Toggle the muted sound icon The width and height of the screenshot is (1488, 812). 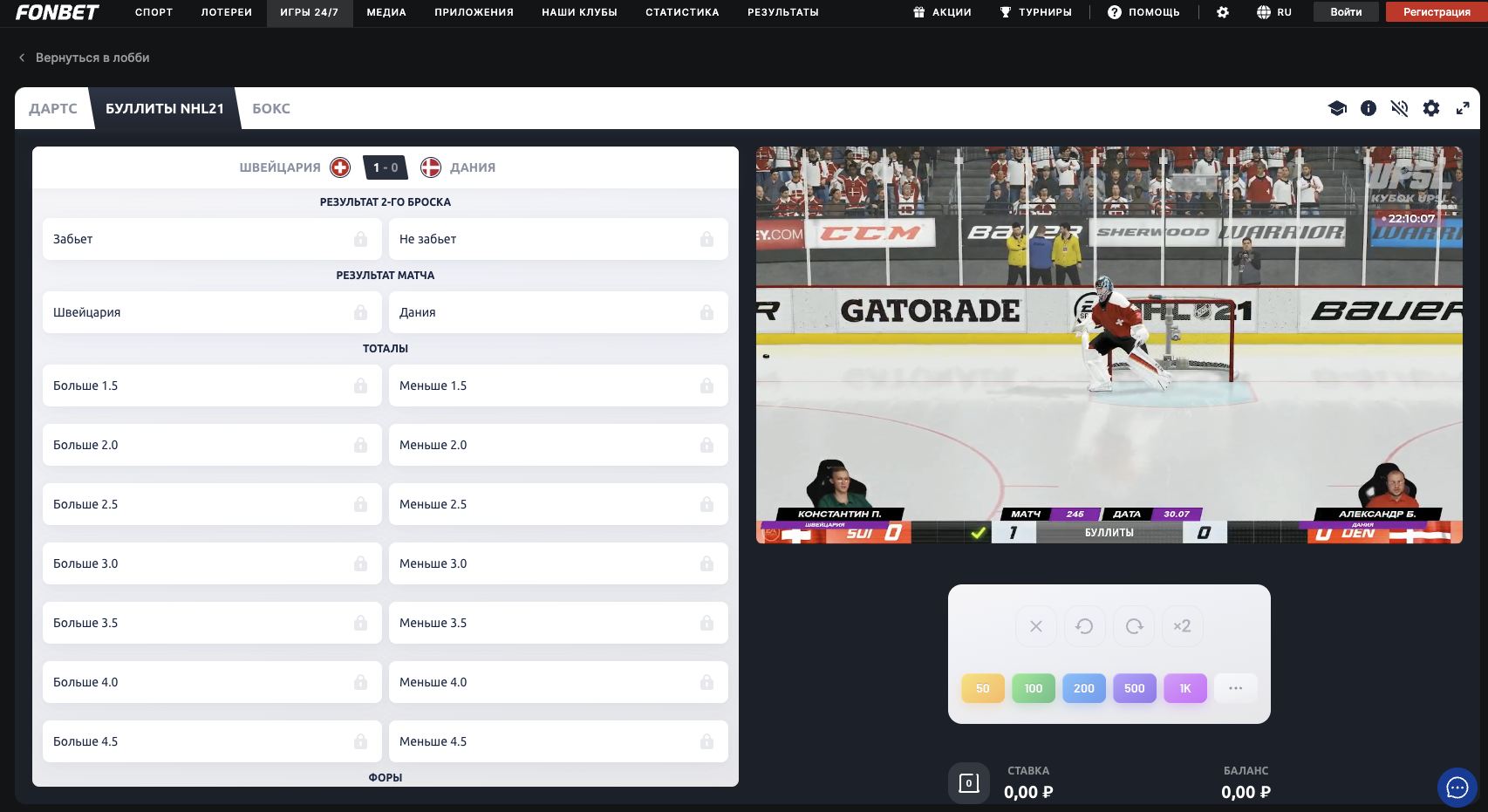[x=1400, y=108]
